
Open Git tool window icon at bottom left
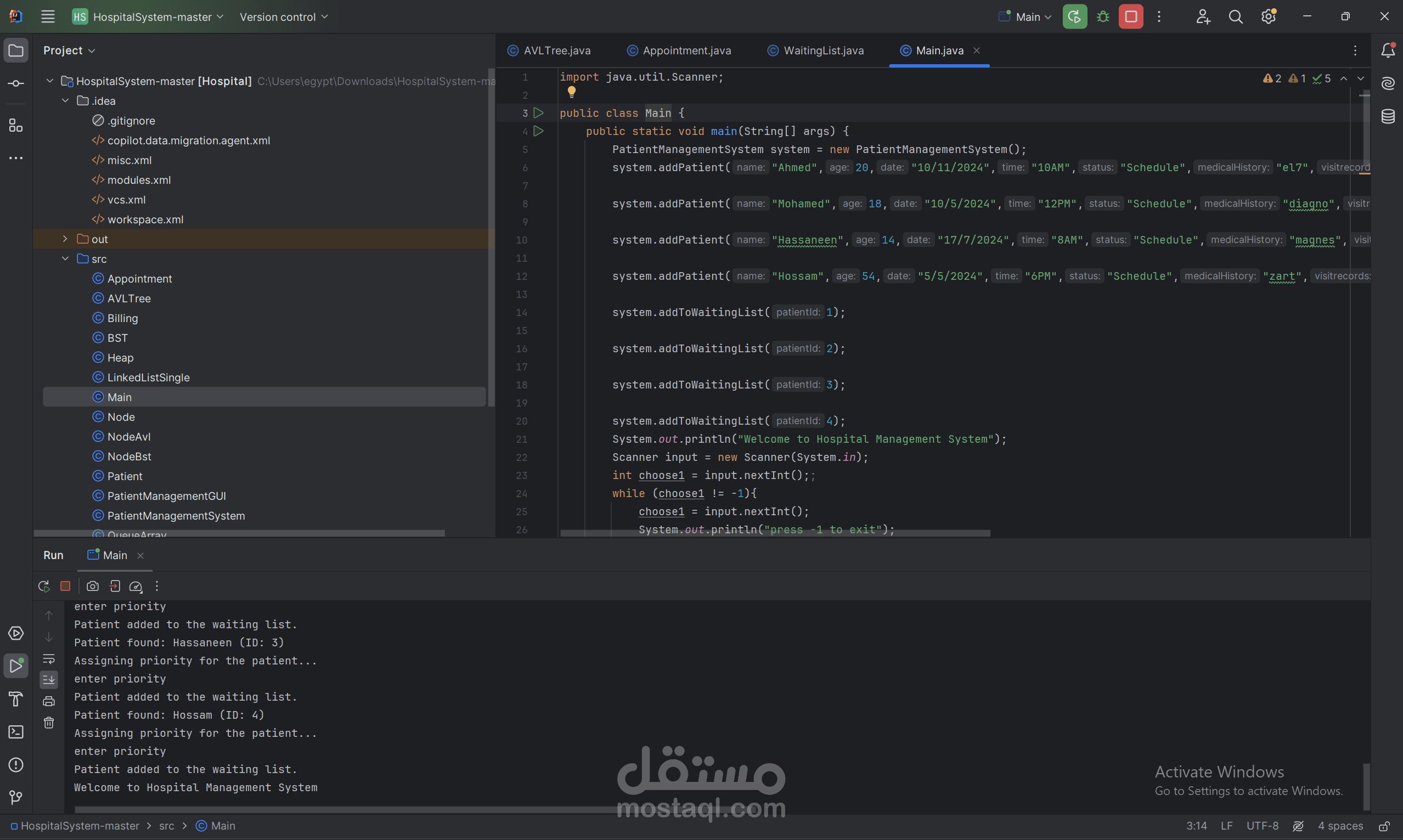pyautogui.click(x=16, y=798)
